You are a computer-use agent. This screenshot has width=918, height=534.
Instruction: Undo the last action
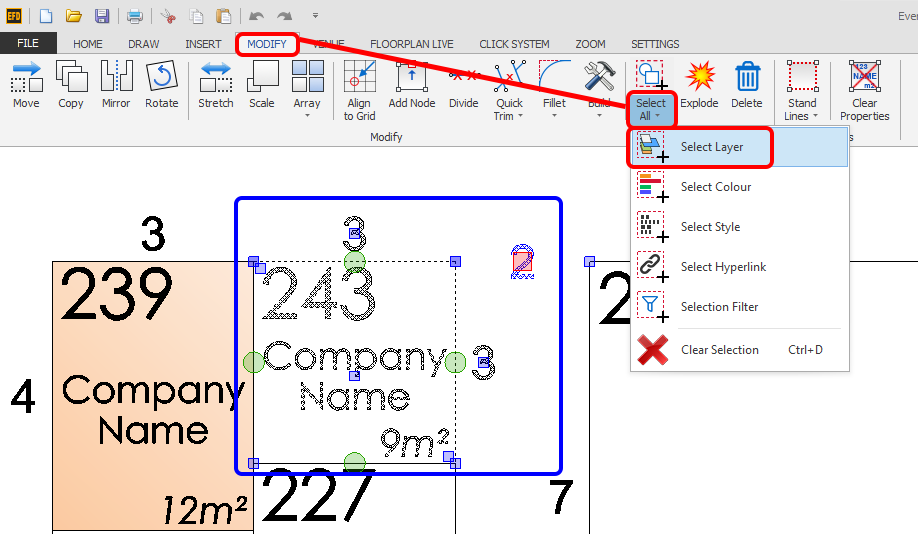[256, 16]
